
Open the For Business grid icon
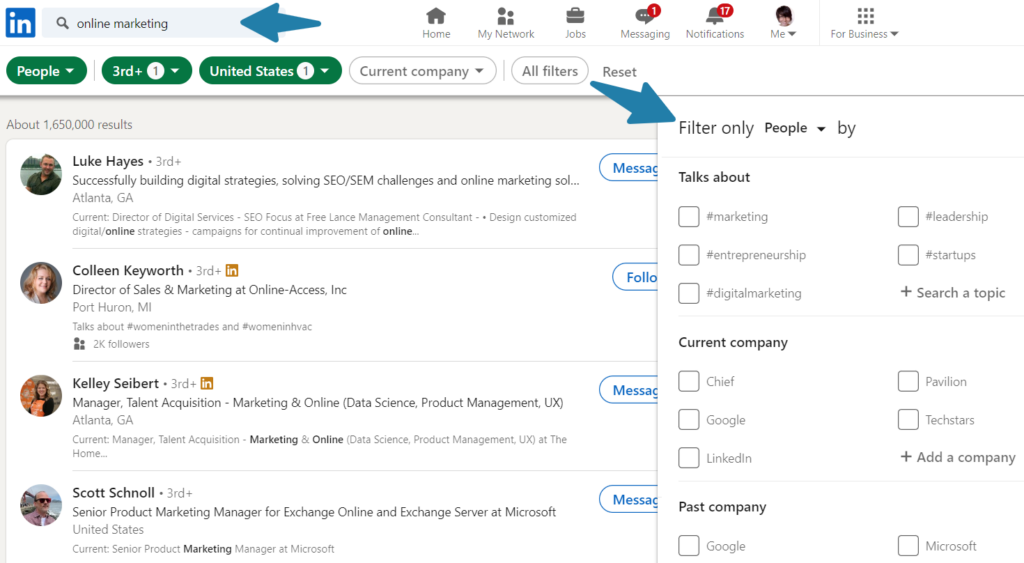click(x=865, y=16)
